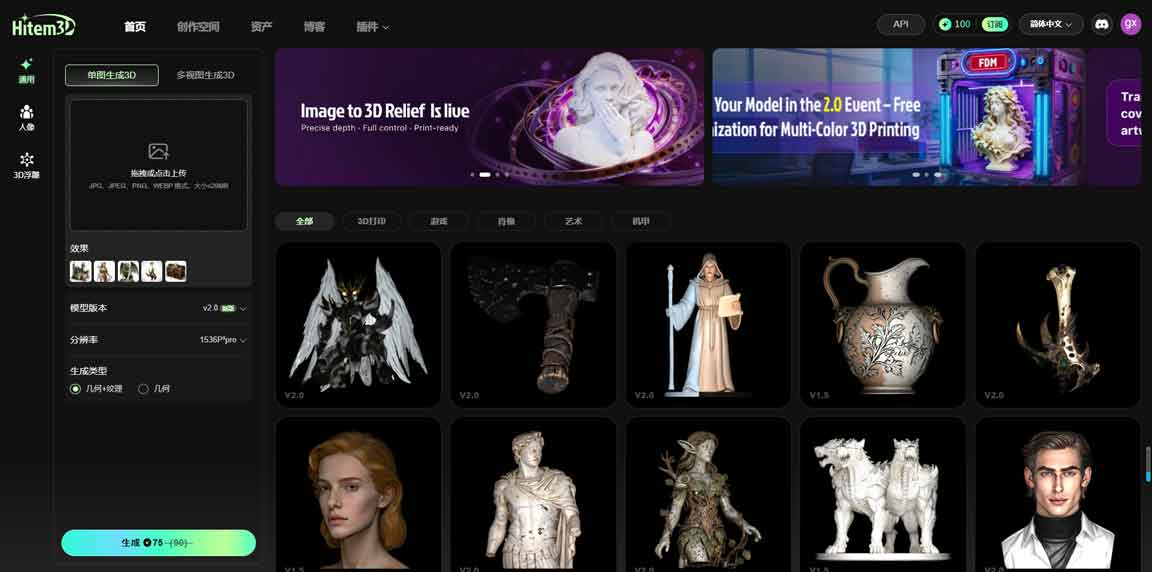Image resolution: width=1152 pixels, height=572 pixels.
Task: Open the purple user avatar menu
Action: 1130,24
